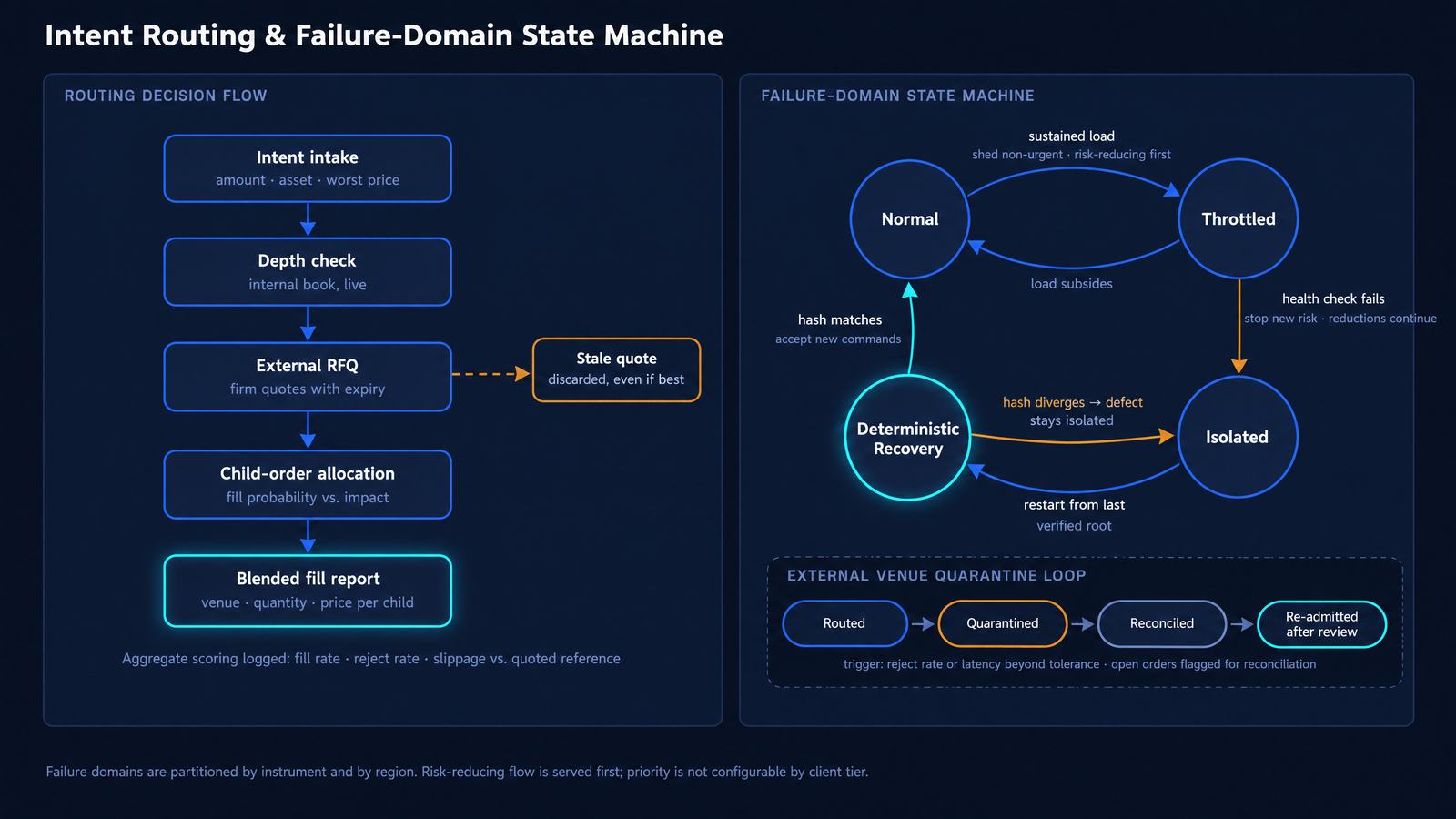Image resolution: width=1456 pixels, height=819 pixels.
Task: Select the 'stays isolated' text
Action: (1071, 420)
